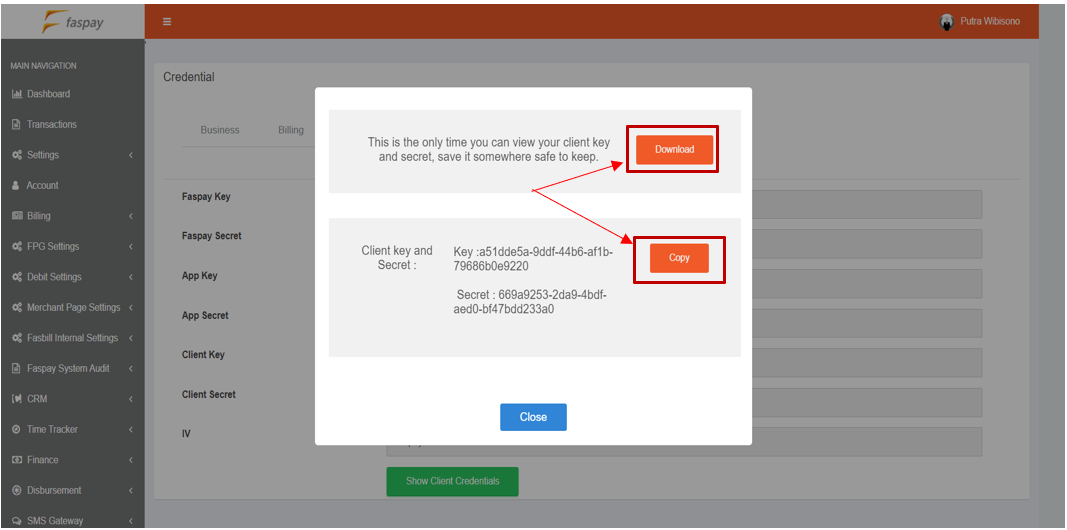This screenshot has width=1067, height=530.
Task: Copy the client key and secret
Action: coord(679,258)
